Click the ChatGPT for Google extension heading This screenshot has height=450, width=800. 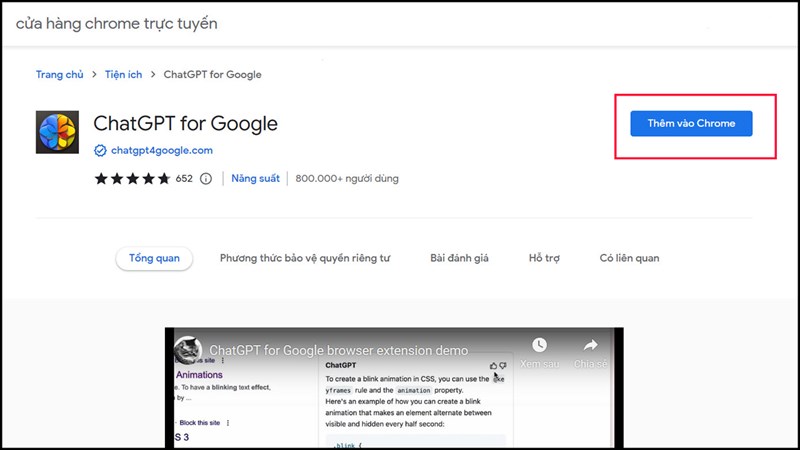(x=186, y=123)
